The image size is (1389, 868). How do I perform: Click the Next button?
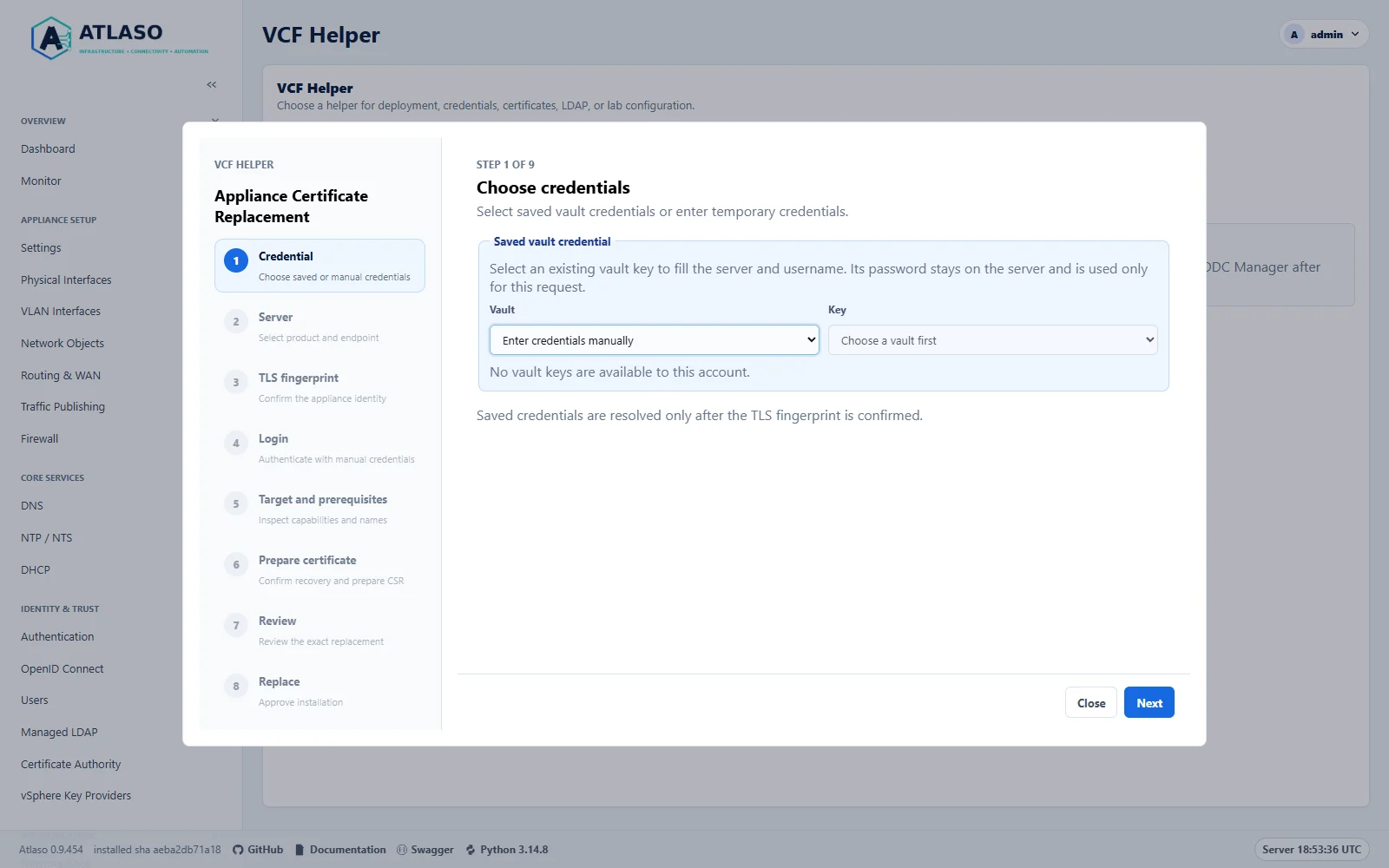coord(1149,702)
